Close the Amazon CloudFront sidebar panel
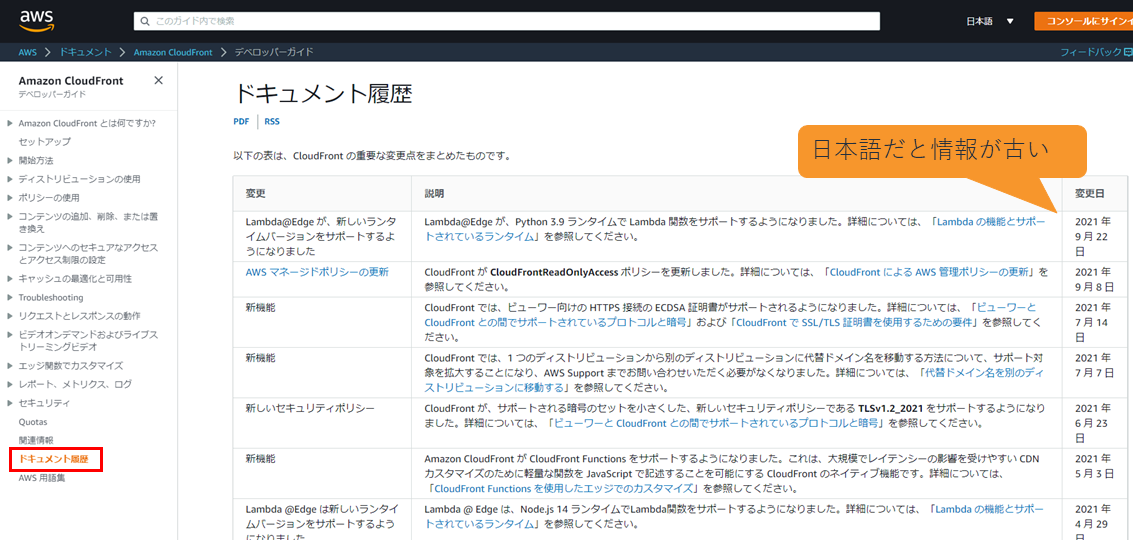The height and width of the screenshot is (542, 1133). 158,80
